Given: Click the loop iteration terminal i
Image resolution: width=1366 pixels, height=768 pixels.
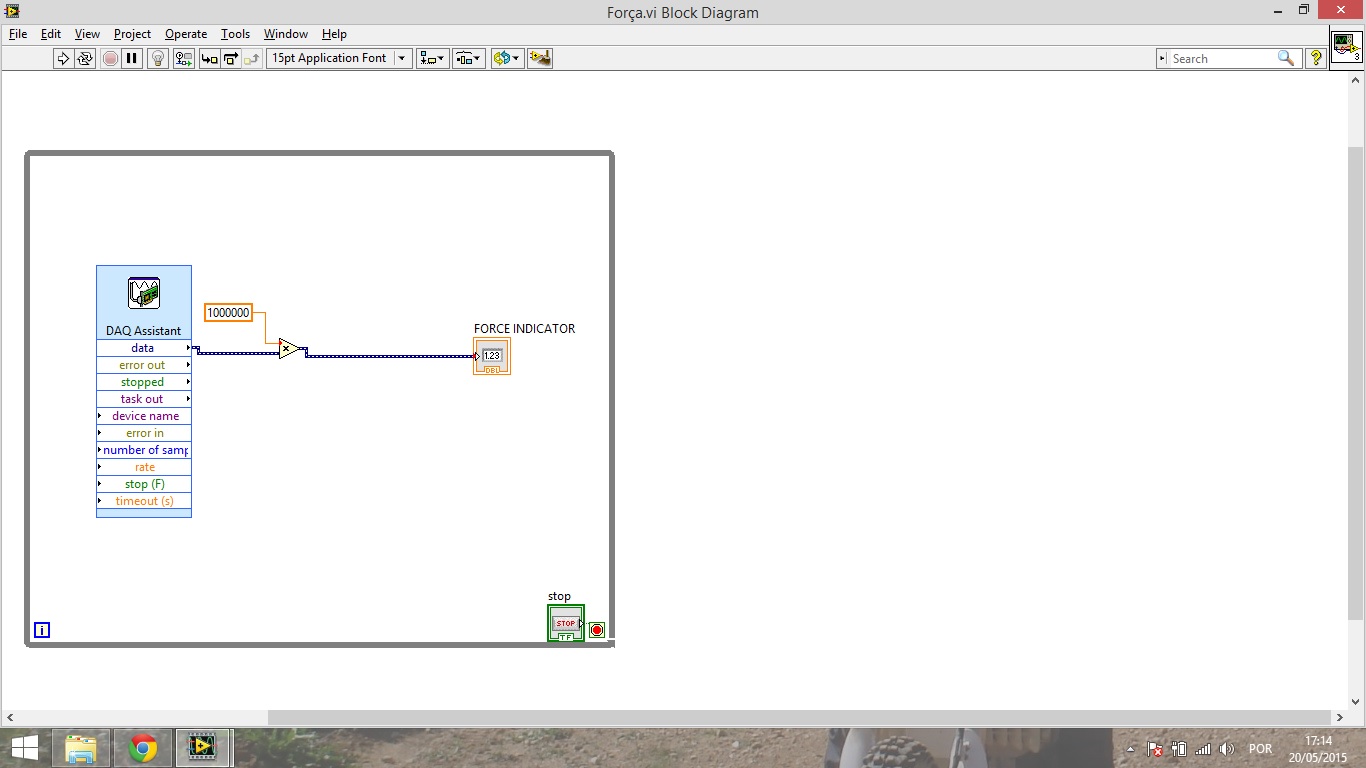Looking at the screenshot, I should tap(42, 630).
